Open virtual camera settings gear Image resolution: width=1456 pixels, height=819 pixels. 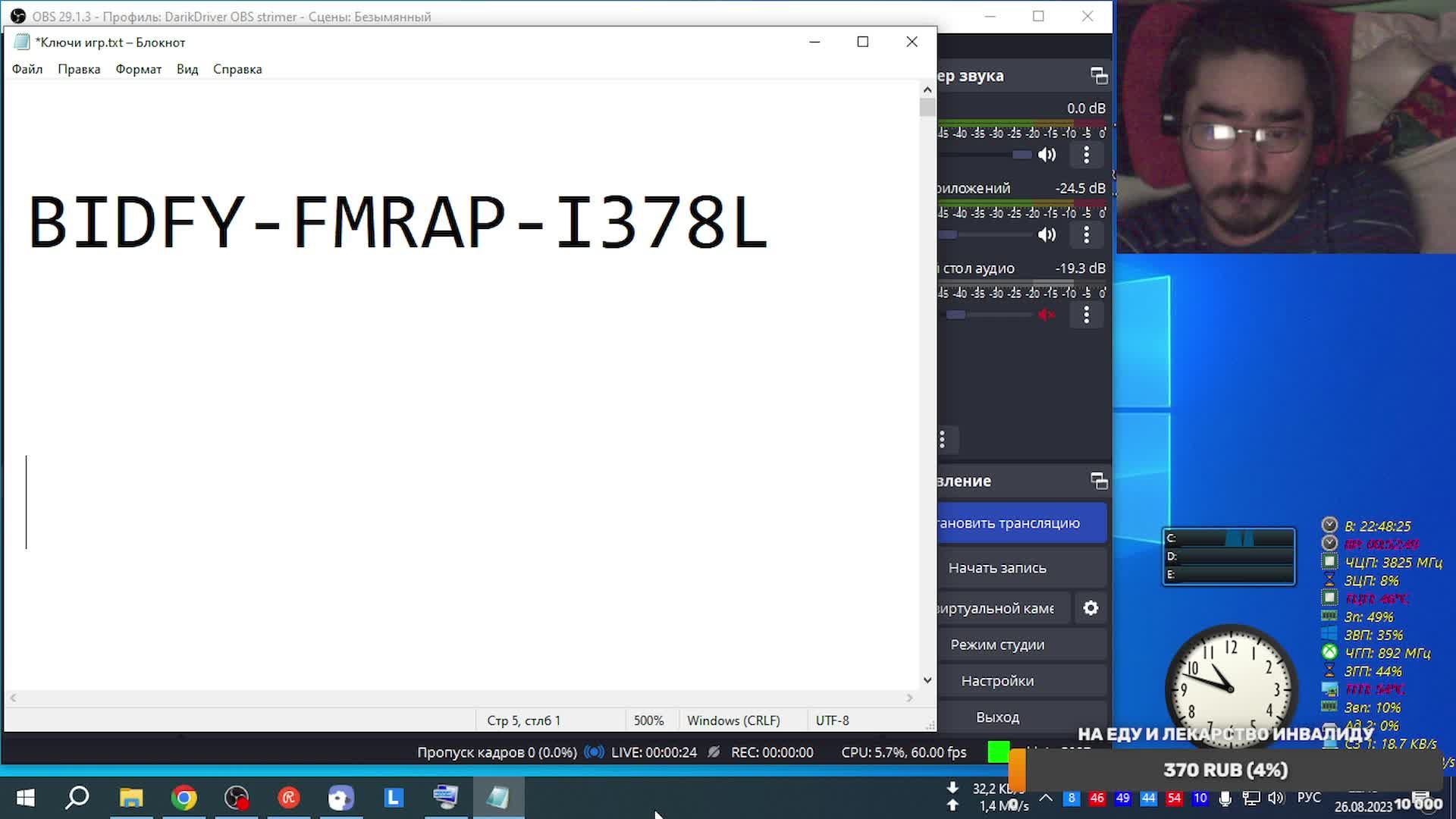(1090, 608)
